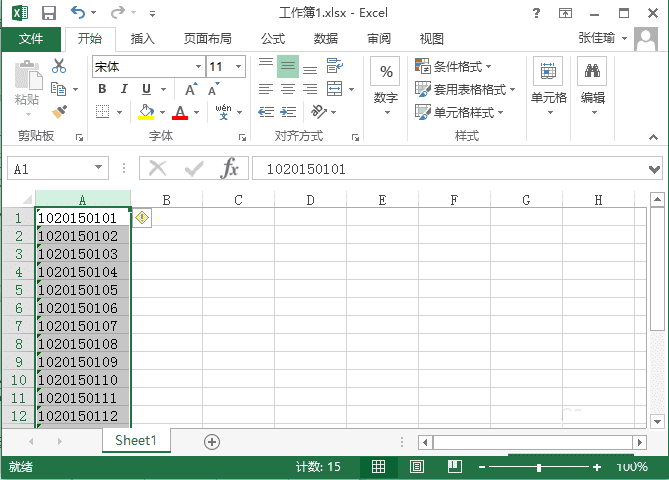This screenshot has height=480, width=669.
Task: Switch to the 公式 formulas tab
Action: click(273, 39)
